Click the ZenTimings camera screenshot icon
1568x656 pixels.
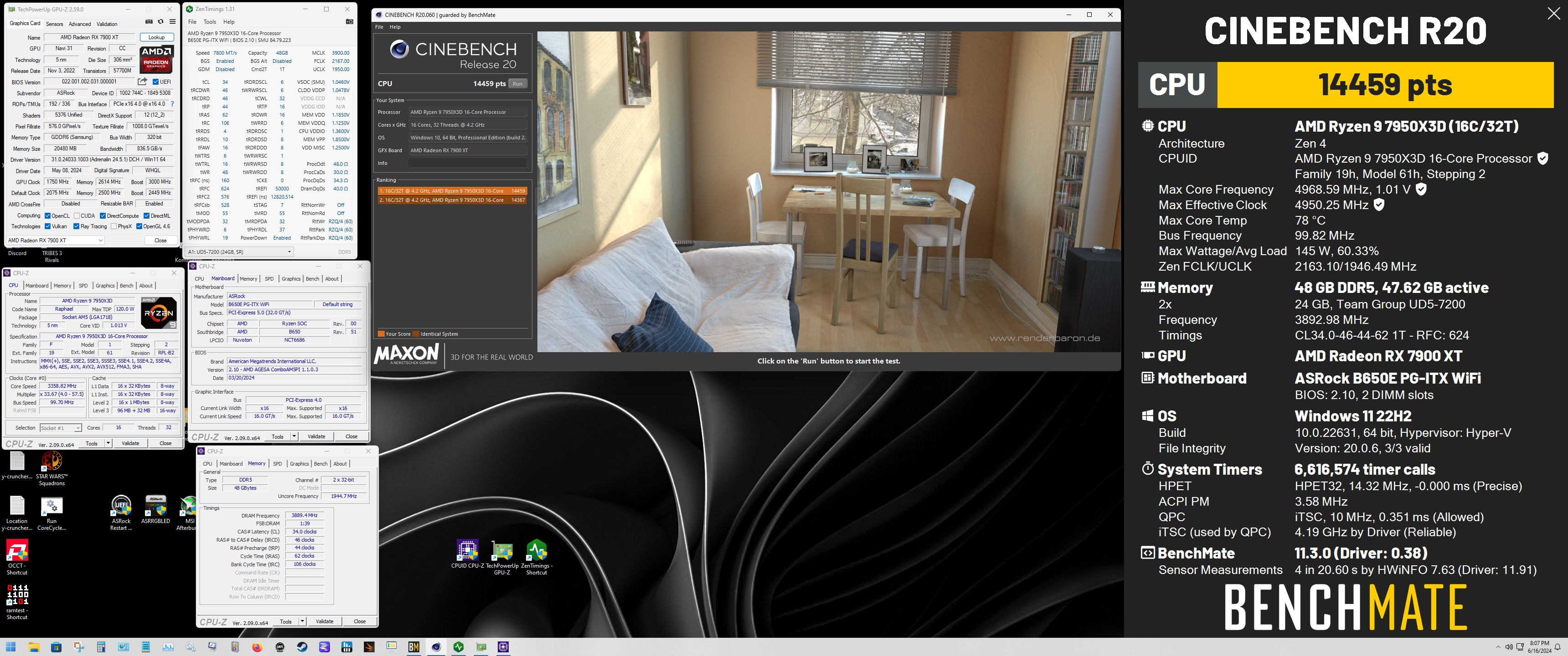click(x=350, y=21)
